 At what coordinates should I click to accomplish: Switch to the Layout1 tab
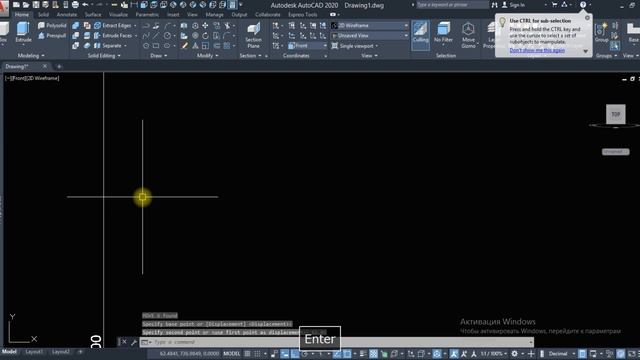[34, 352]
